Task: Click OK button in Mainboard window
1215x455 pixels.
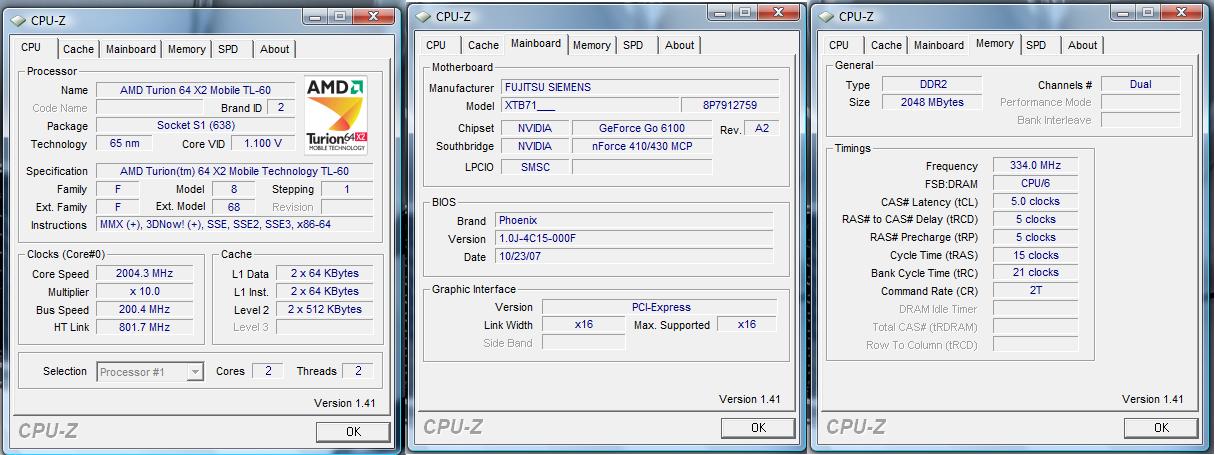Action: [758, 428]
